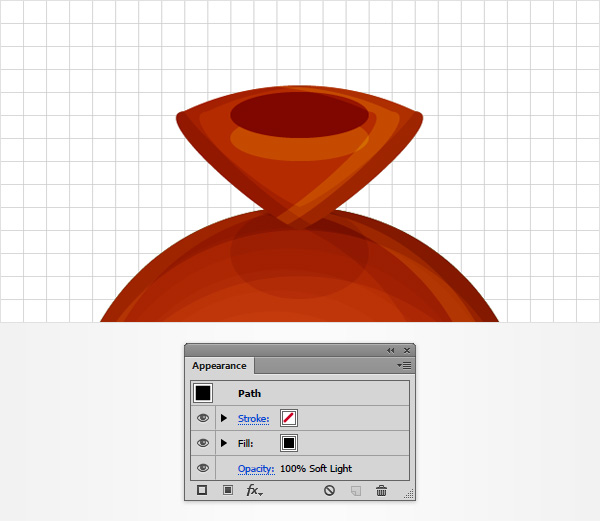Expand the Stroke attribute triangle

click(x=224, y=418)
